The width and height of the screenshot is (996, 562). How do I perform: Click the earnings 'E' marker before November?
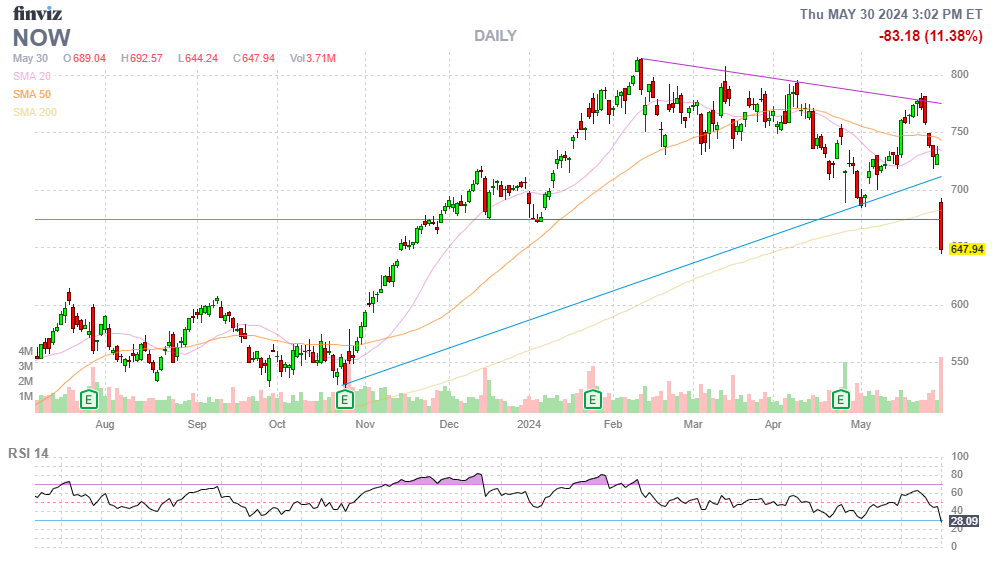345,400
